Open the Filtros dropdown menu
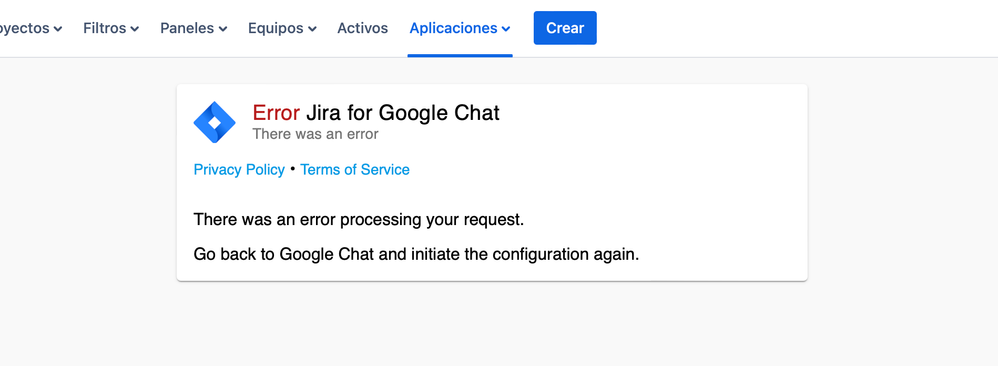Screen dimensions: 998x366 click(x=111, y=28)
